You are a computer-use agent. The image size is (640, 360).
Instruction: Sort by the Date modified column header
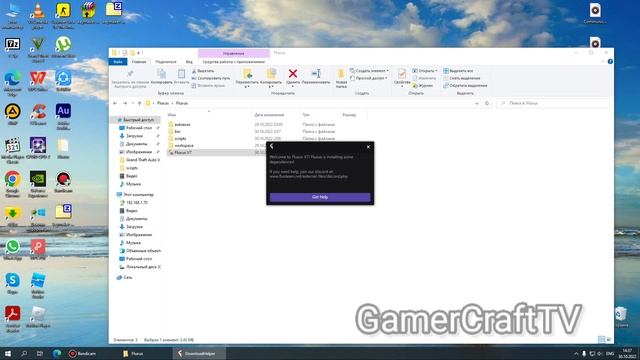pyautogui.click(x=269, y=115)
